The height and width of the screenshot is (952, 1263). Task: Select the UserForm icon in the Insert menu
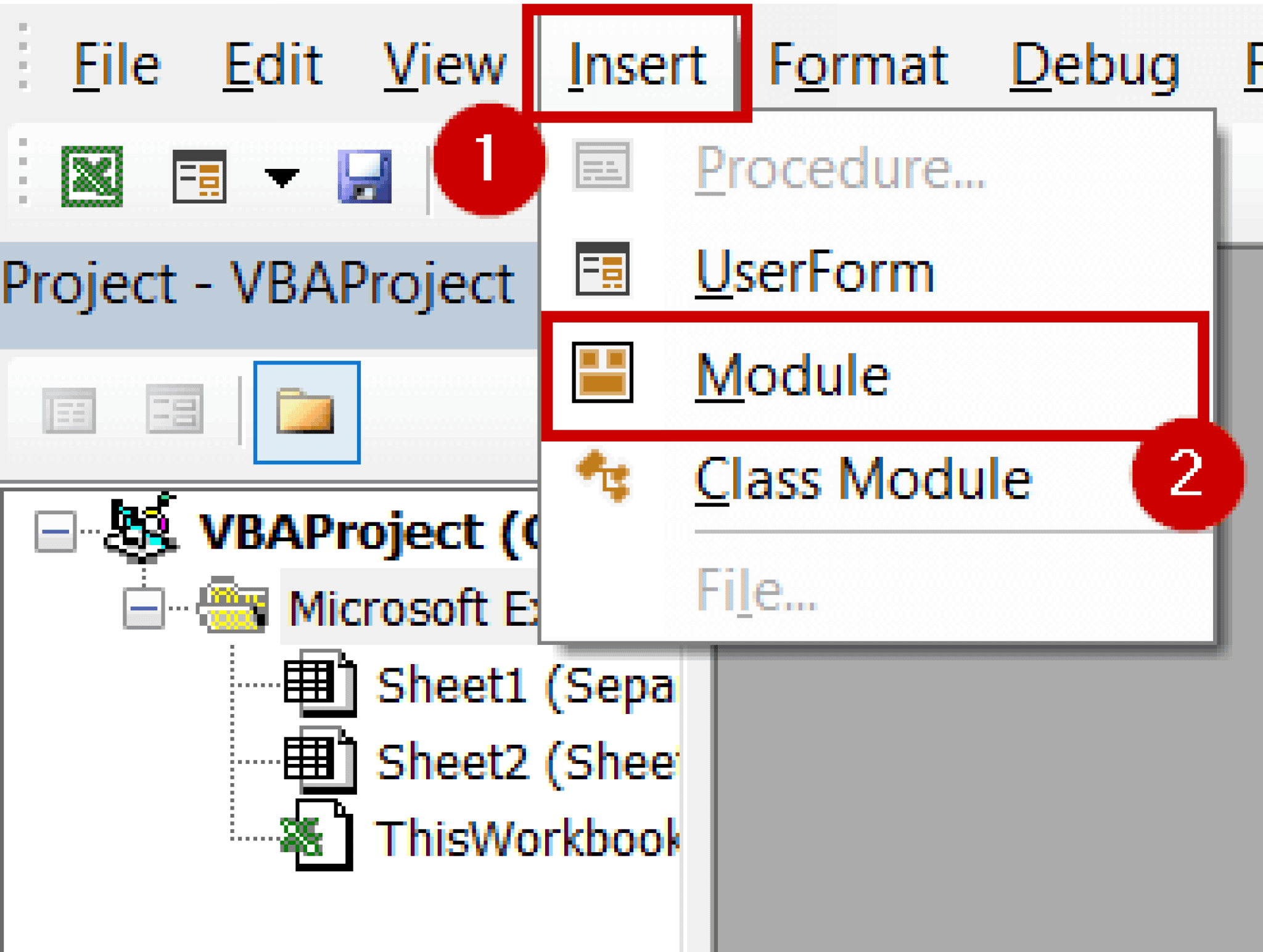[x=601, y=269]
